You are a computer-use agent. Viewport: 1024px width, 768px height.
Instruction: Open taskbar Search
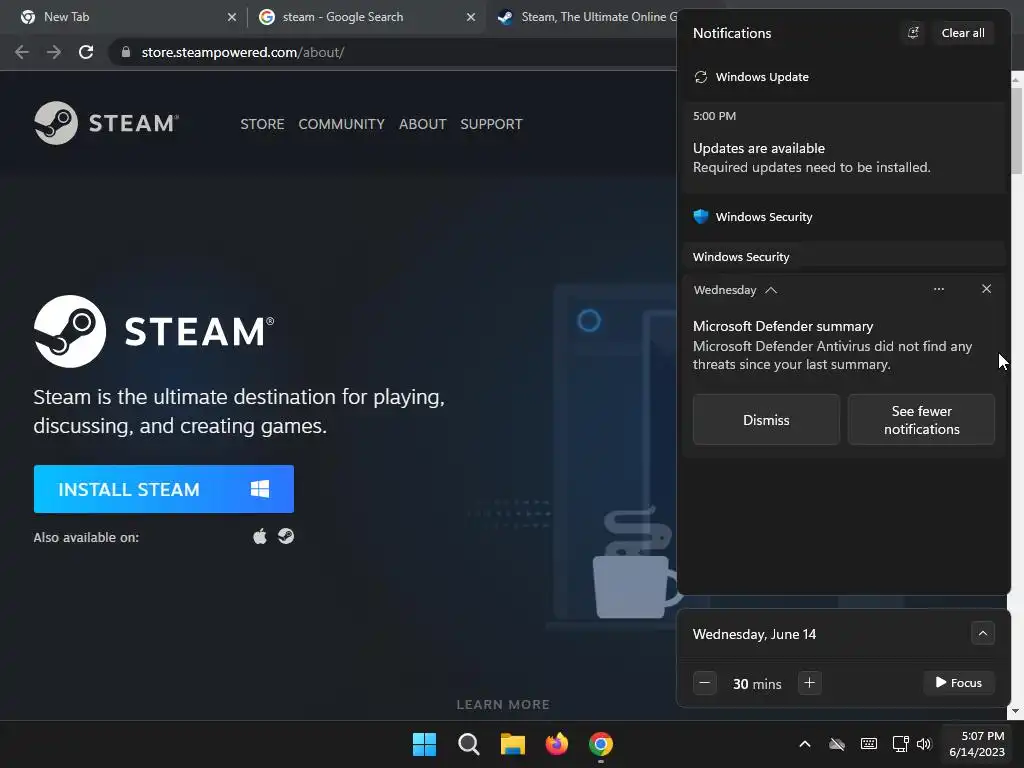pos(469,744)
